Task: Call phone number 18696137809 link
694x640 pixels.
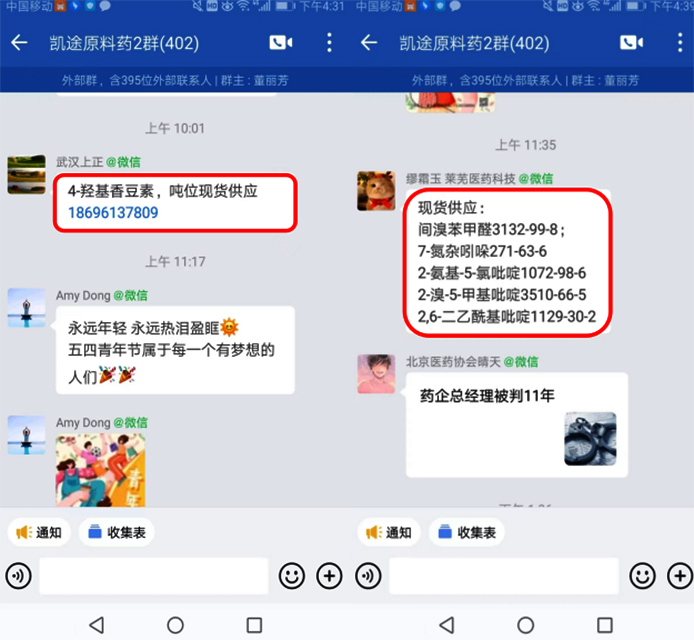Action: 113,213
